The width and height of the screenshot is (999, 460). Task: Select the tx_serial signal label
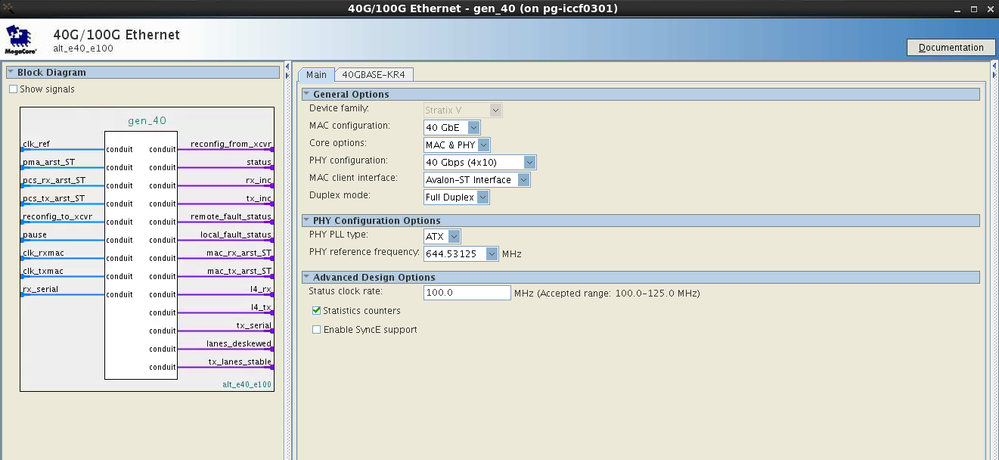coord(254,326)
